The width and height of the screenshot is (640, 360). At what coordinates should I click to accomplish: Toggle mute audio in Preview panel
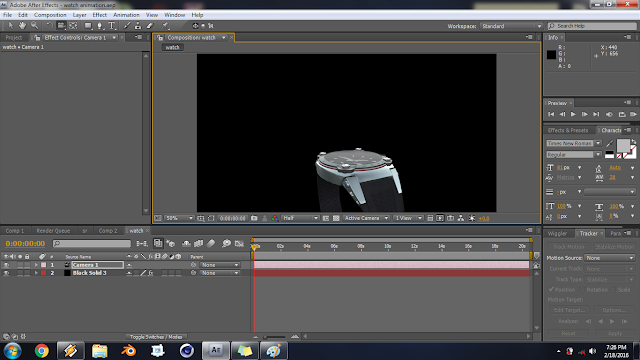pos(609,114)
